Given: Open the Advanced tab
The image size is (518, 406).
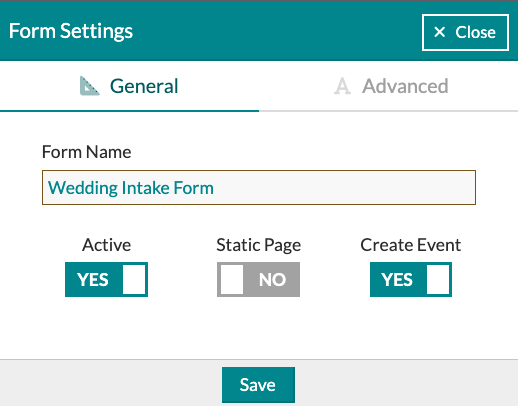Looking at the screenshot, I should point(389,86).
